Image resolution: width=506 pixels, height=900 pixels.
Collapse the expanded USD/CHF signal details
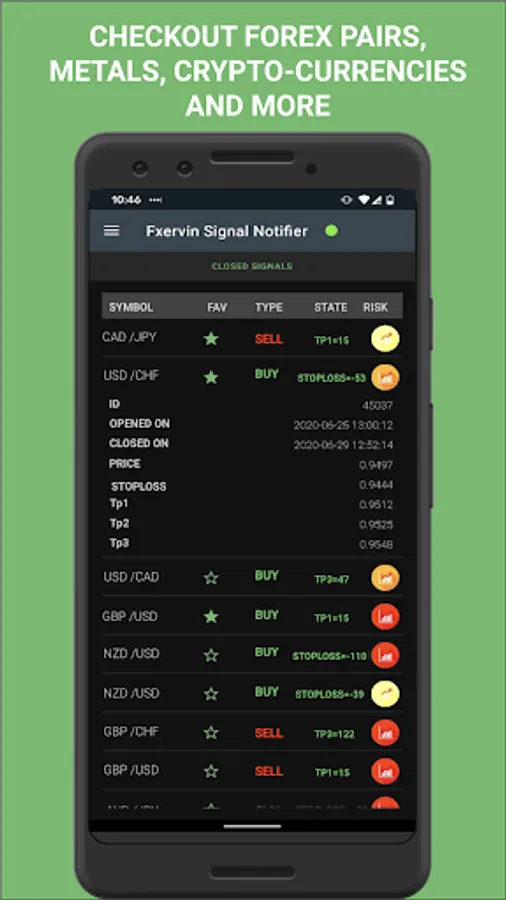tap(252, 377)
